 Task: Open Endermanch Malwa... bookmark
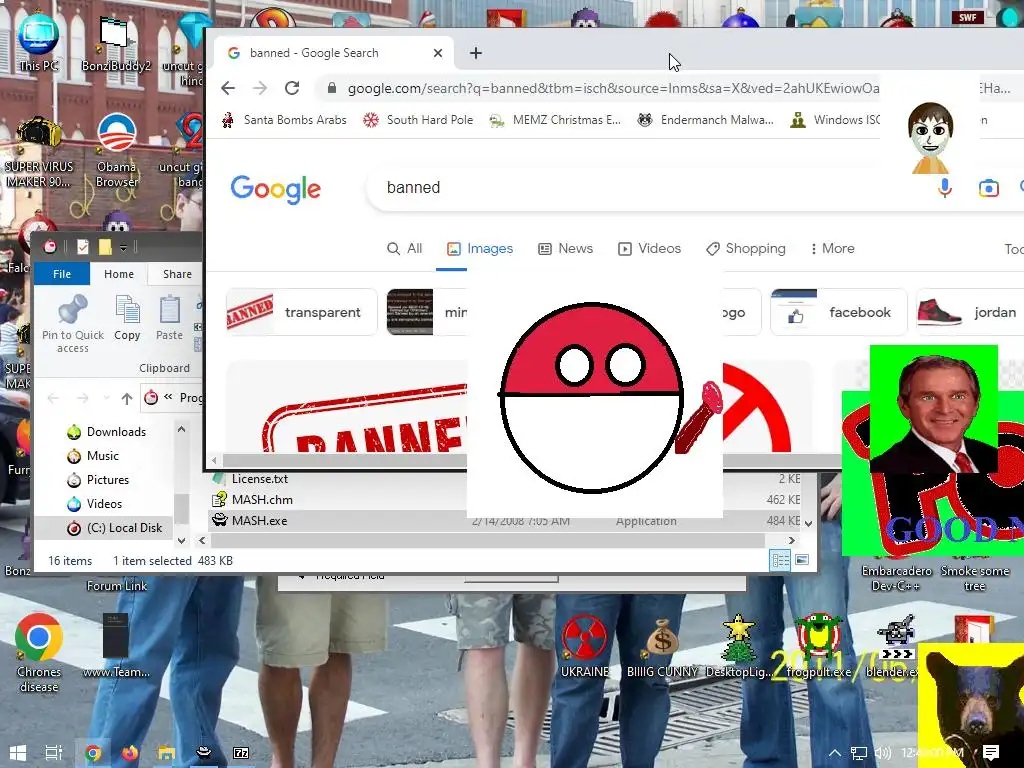pos(706,120)
